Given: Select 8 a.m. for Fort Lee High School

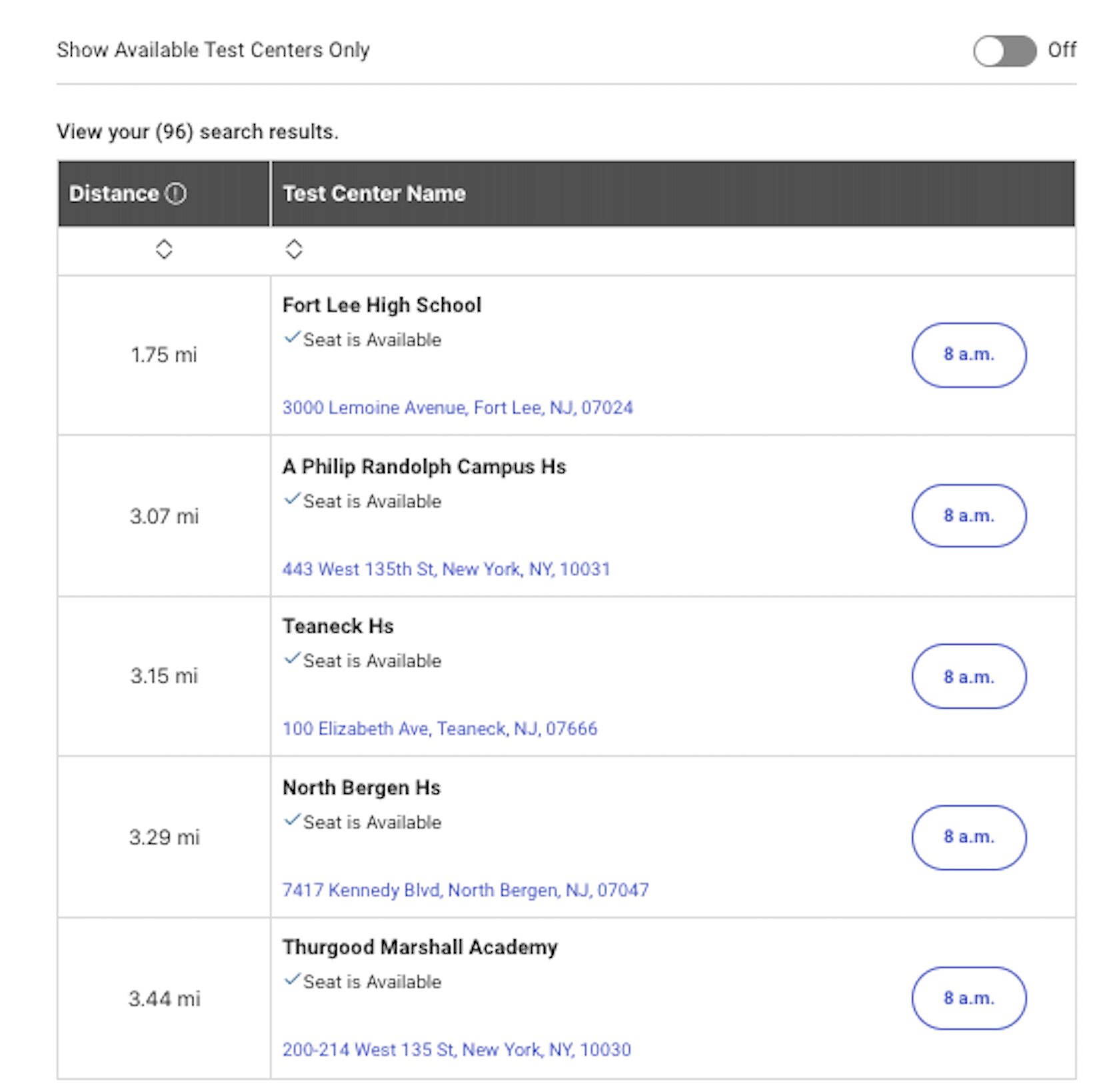Looking at the screenshot, I should click(x=968, y=355).
